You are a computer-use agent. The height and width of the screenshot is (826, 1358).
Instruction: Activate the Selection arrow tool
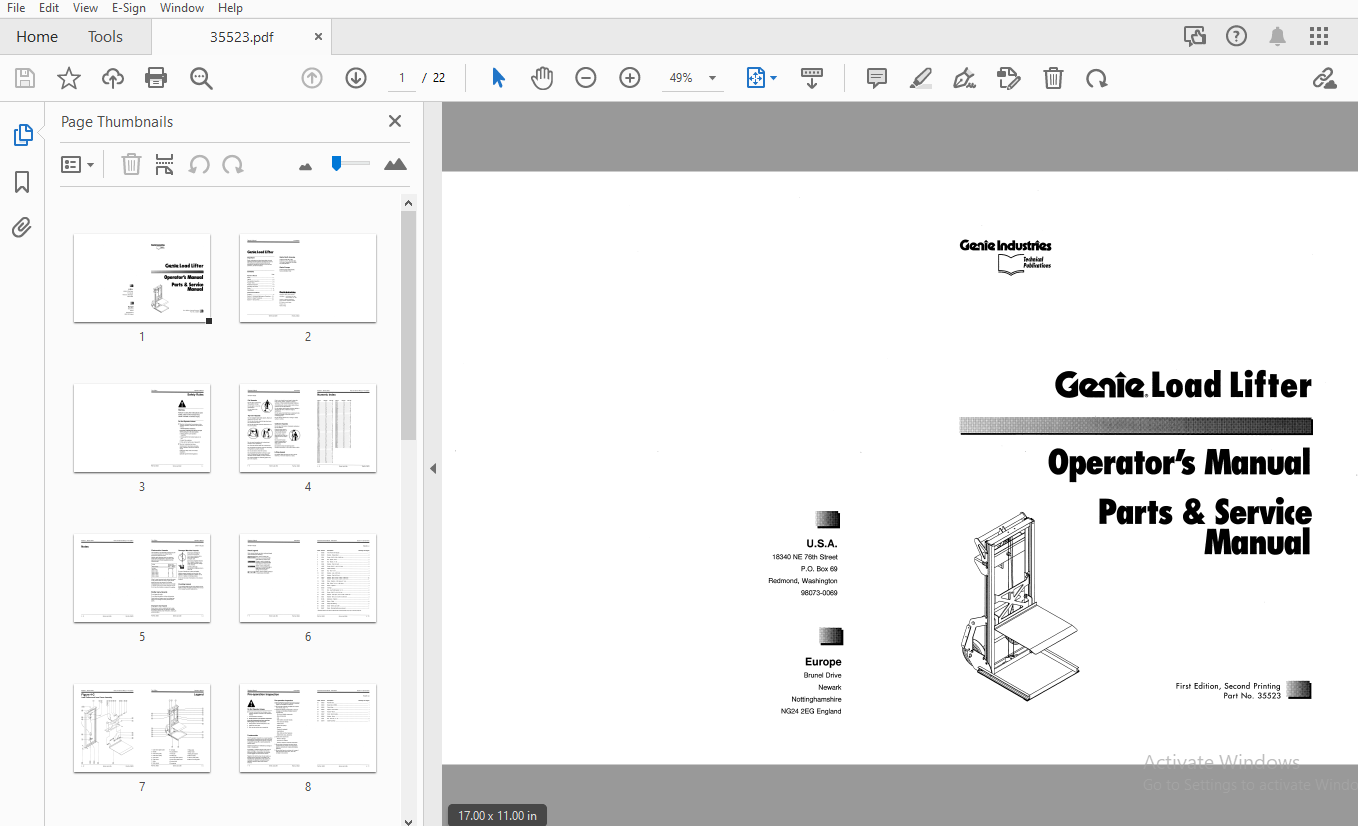pyautogui.click(x=498, y=78)
